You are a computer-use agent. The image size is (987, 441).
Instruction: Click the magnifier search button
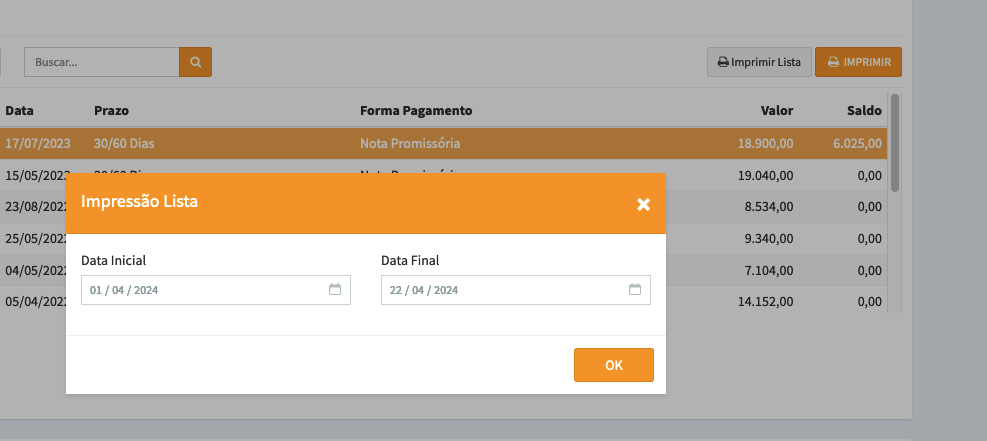(x=195, y=62)
